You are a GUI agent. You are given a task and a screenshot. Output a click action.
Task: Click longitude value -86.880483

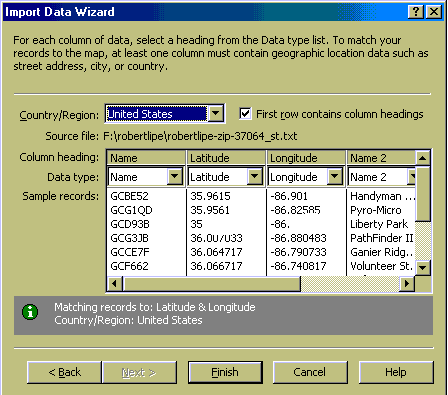point(298,238)
